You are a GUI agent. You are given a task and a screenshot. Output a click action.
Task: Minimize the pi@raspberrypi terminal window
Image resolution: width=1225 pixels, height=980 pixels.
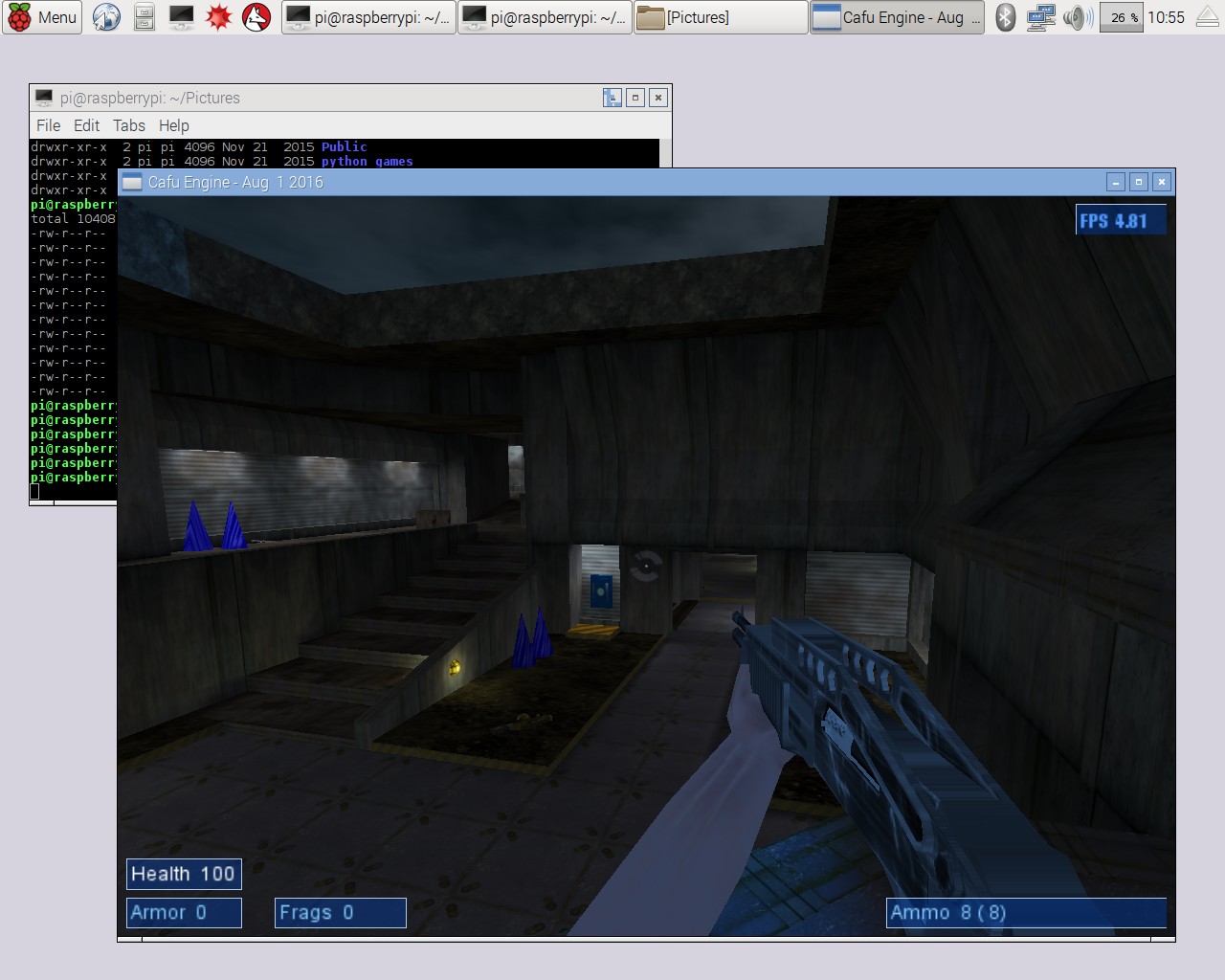(612, 98)
